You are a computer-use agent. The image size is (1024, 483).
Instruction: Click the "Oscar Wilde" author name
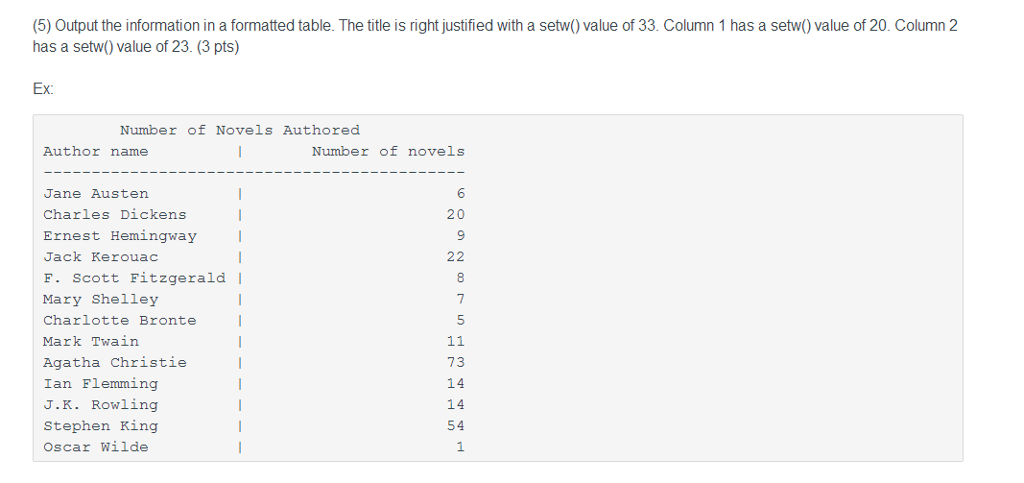tap(95, 447)
